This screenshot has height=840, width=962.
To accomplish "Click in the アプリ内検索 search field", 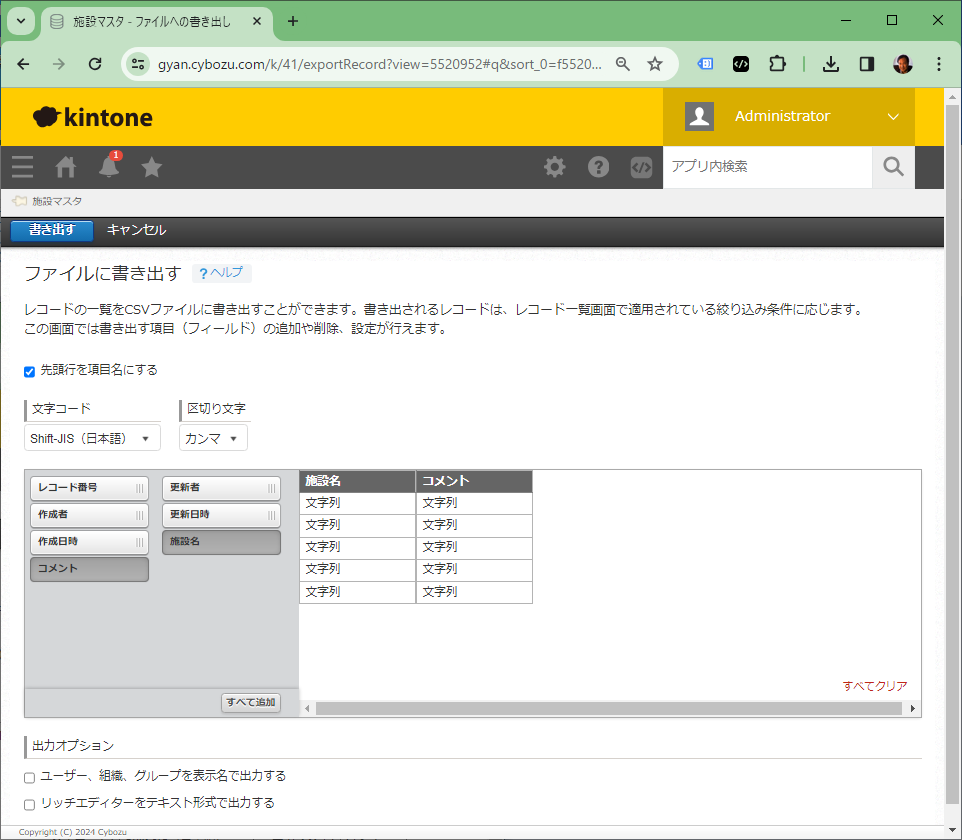I will (768, 167).
